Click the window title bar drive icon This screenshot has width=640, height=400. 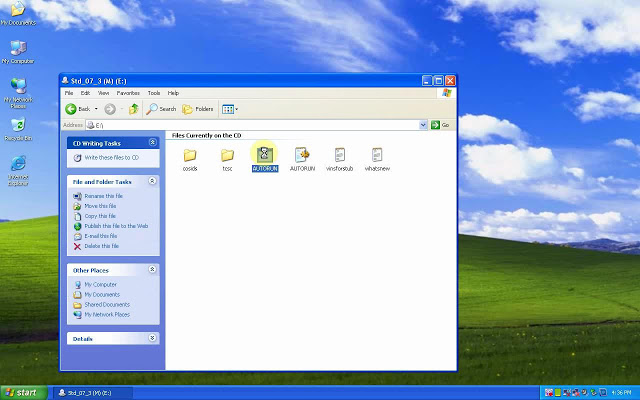[x=65, y=81]
